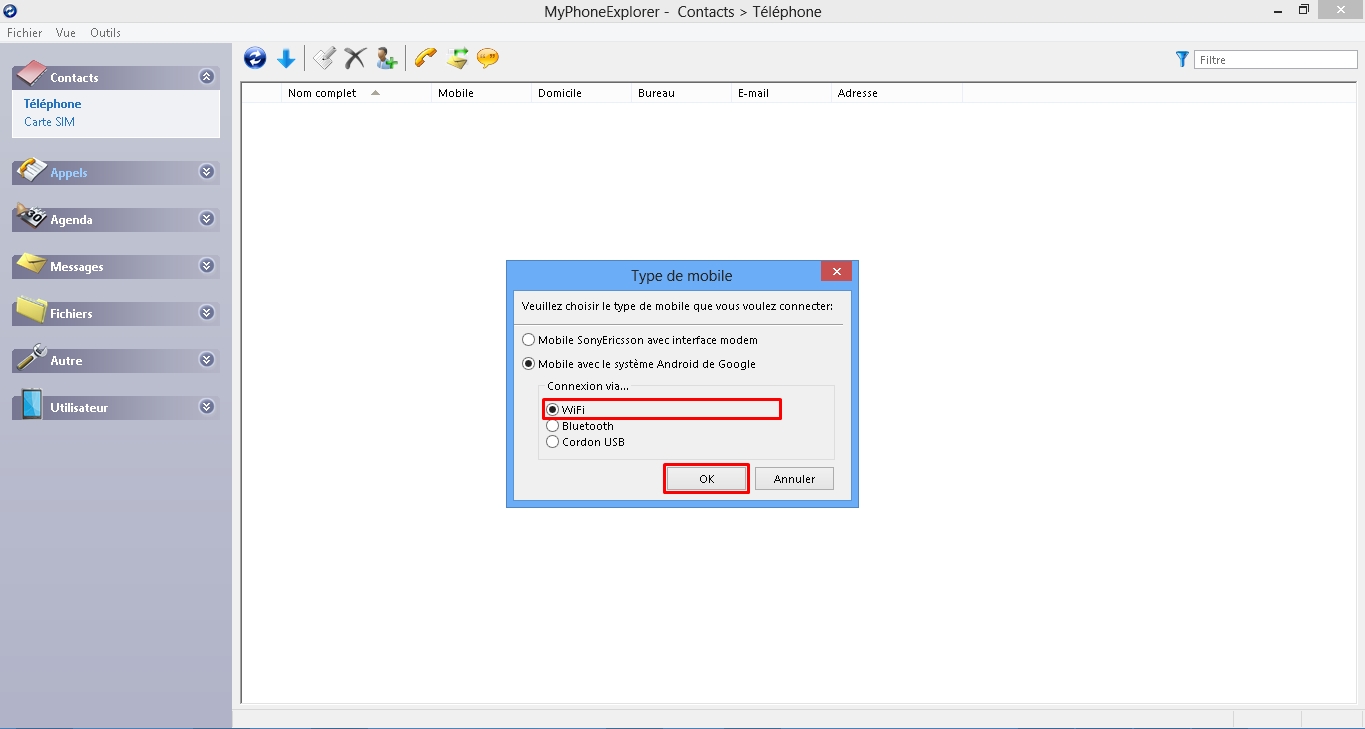Click the Contacts address book icon
Screen dimensions: 1365x729
coord(32,74)
